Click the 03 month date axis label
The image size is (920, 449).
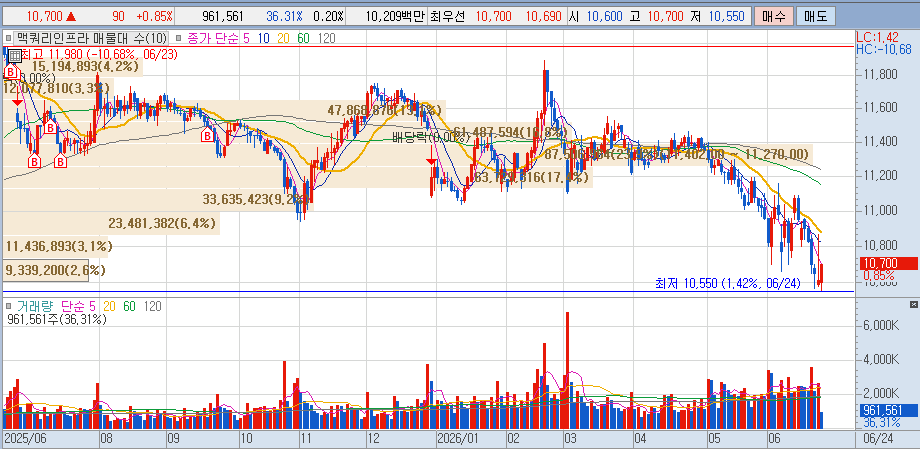(x=569, y=438)
